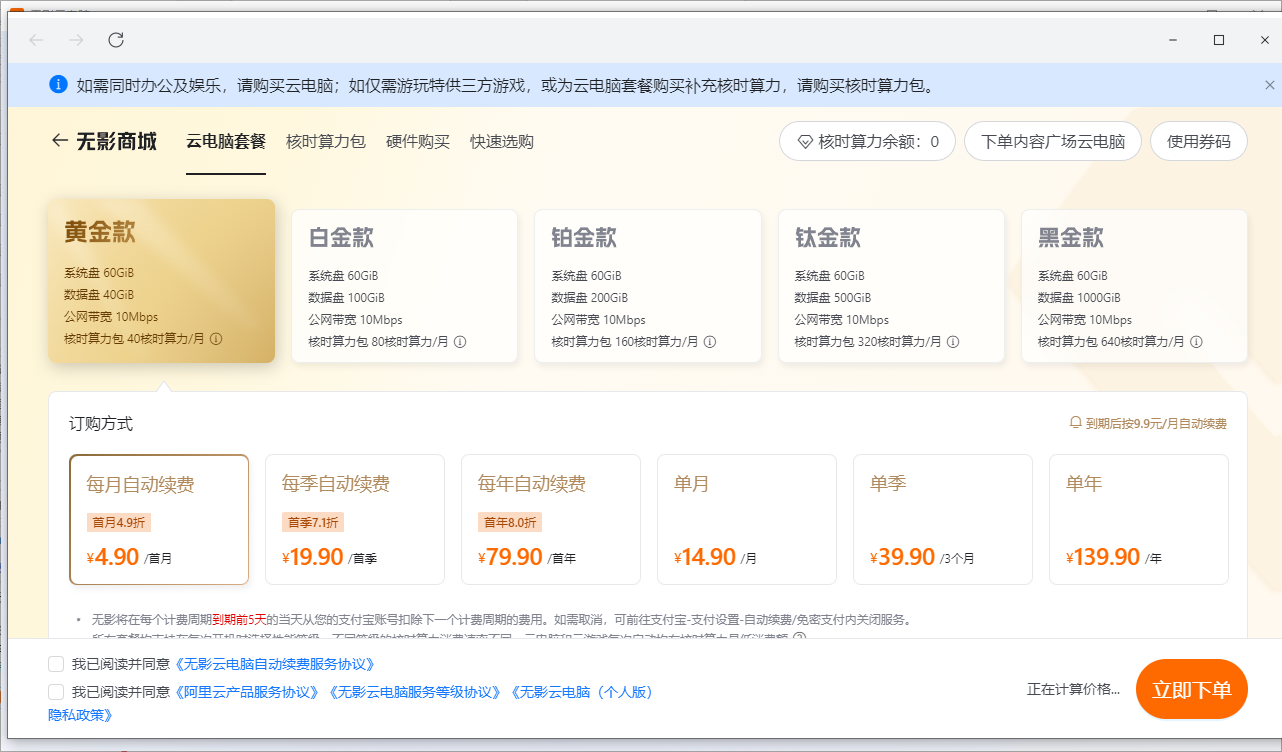Screen dimensions: 1282x752
Task: Click the info icon on the 铂金款 card
Action: click(x=709, y=341)
